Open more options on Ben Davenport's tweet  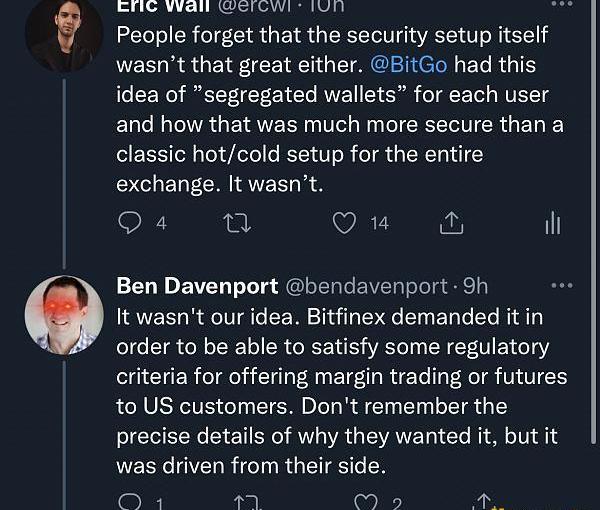tap(562, 286)
